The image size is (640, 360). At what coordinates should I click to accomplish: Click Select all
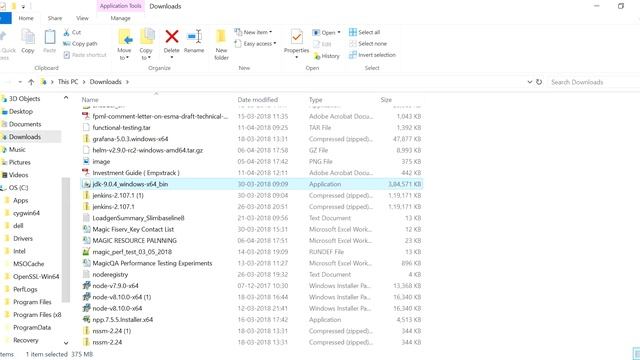[364, 32]
